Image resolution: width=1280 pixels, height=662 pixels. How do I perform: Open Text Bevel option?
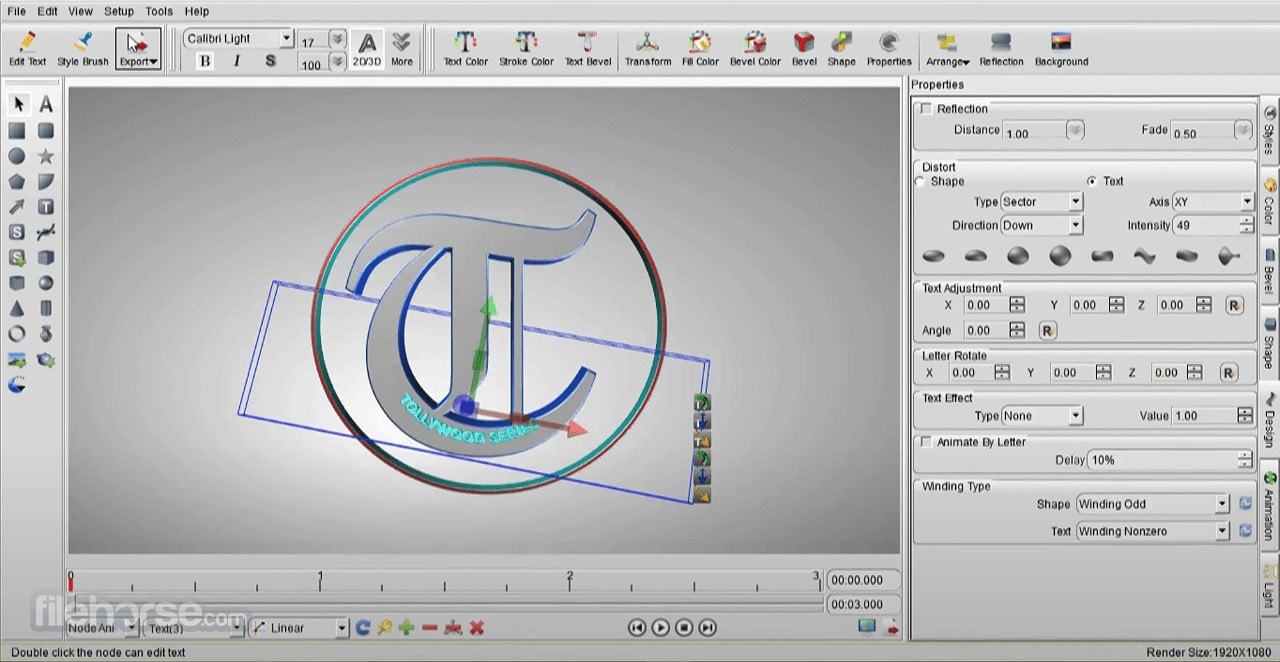(588, 49)
